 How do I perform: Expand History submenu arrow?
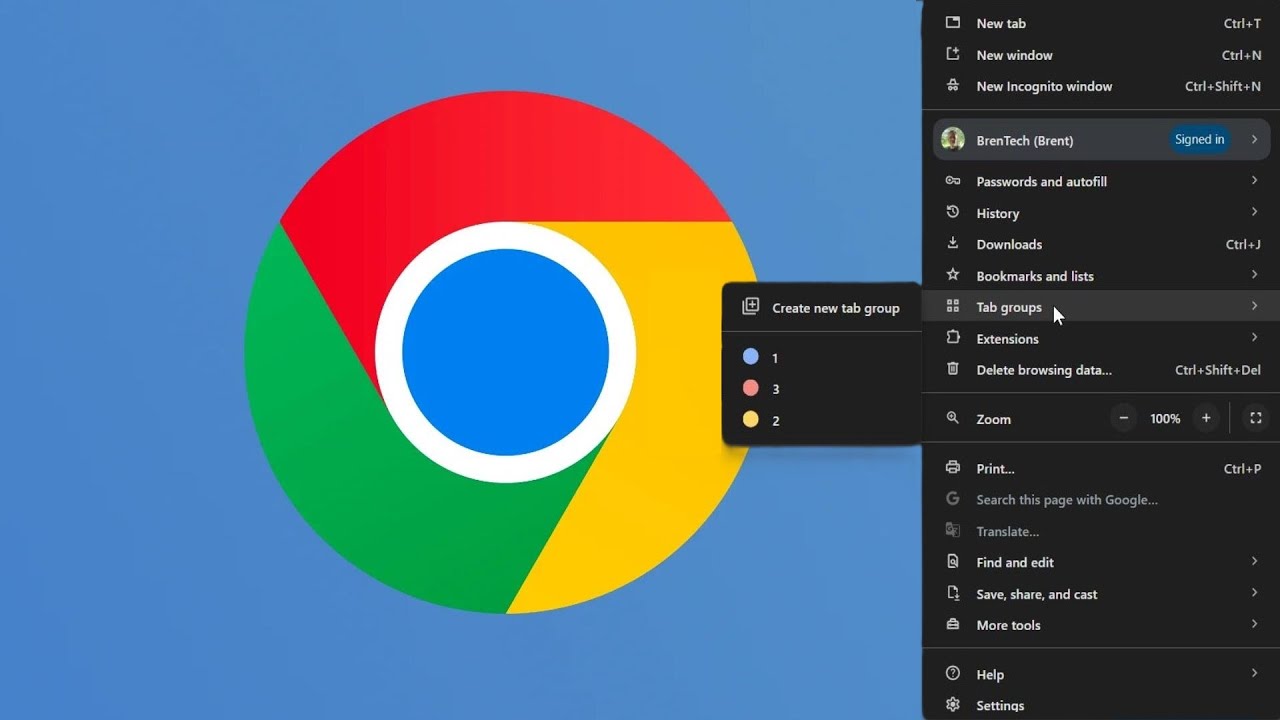[1254, 212]
